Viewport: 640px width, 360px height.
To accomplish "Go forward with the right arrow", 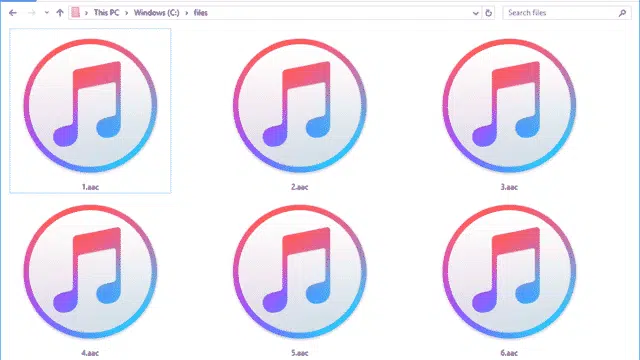I will point(31,13).
